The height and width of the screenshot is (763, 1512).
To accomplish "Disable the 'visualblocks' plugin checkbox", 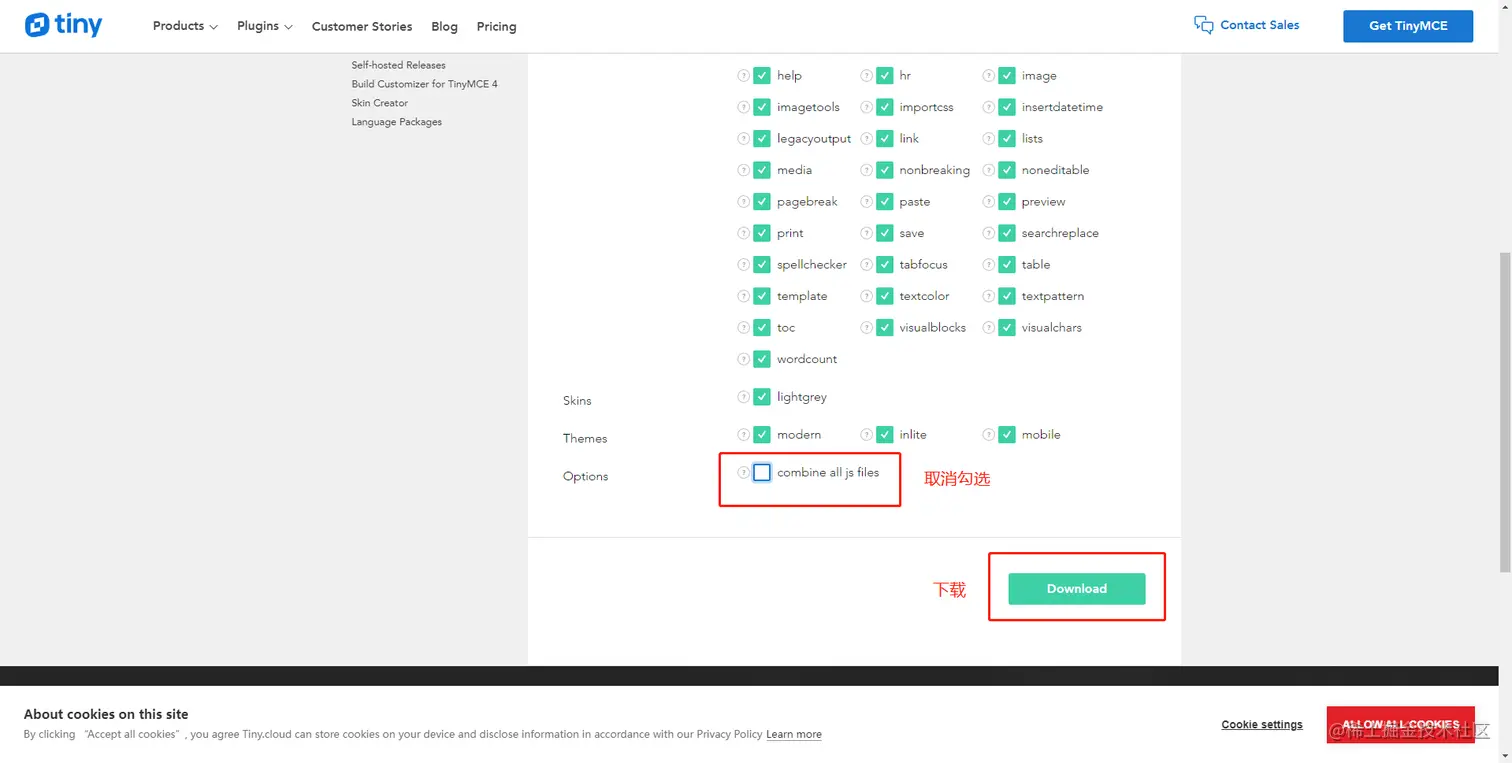I will tap(885, 327).
